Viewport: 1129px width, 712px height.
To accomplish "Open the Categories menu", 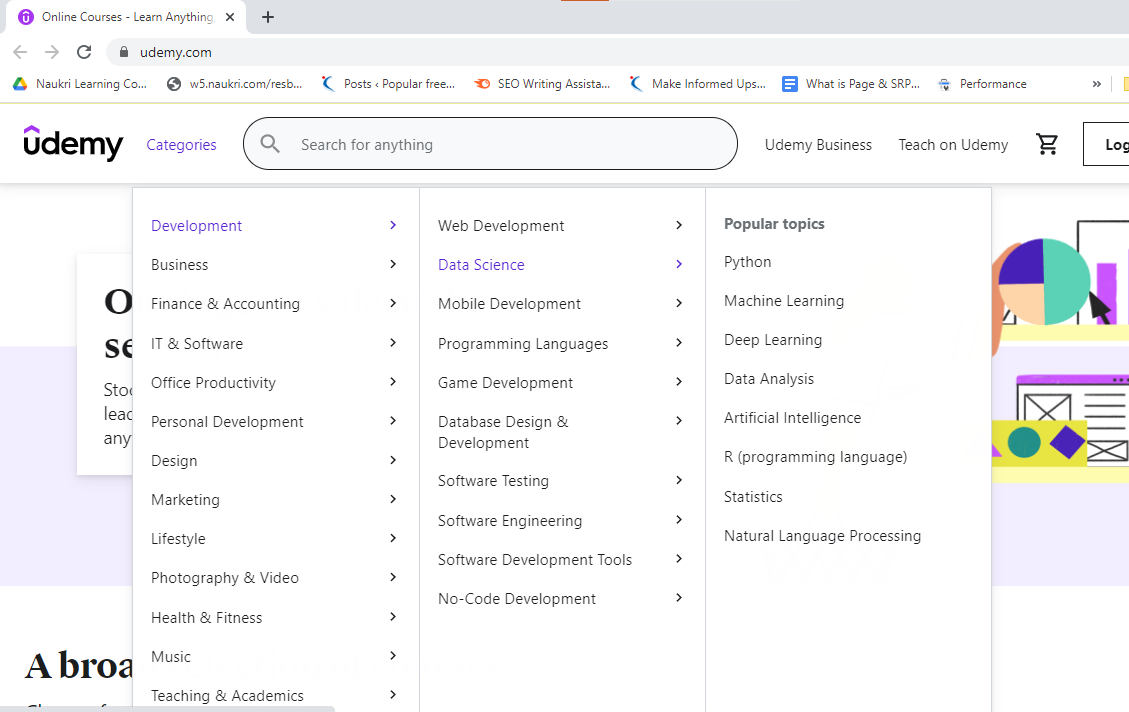I will (x=181, y=145).
